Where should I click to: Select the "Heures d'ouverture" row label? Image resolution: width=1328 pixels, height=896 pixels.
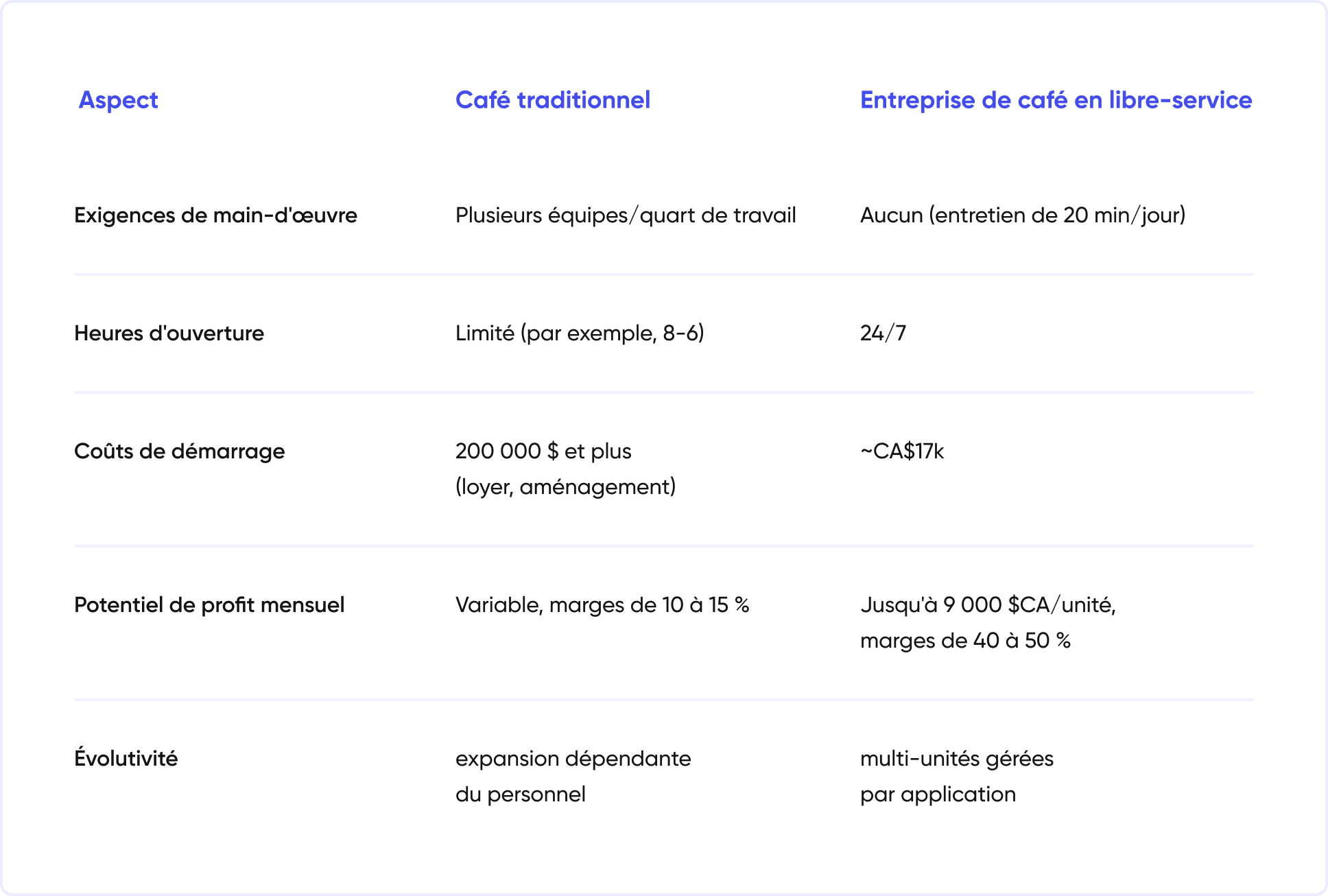click(x=169, y=333)
